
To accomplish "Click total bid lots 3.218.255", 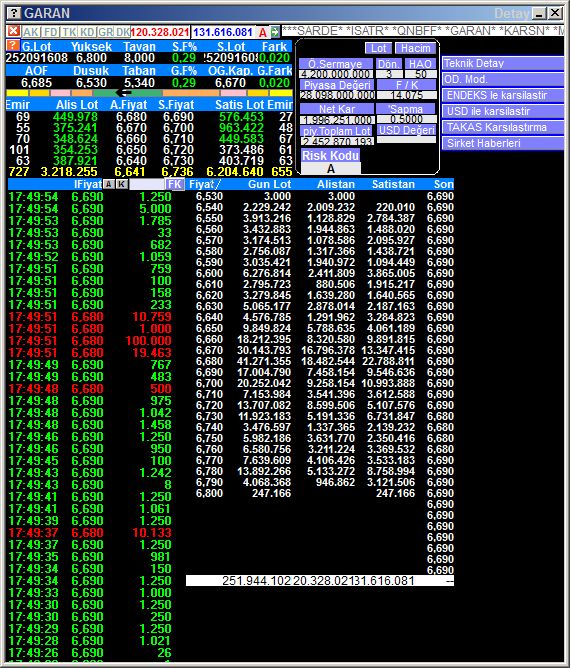I will (x=69, y=172).
